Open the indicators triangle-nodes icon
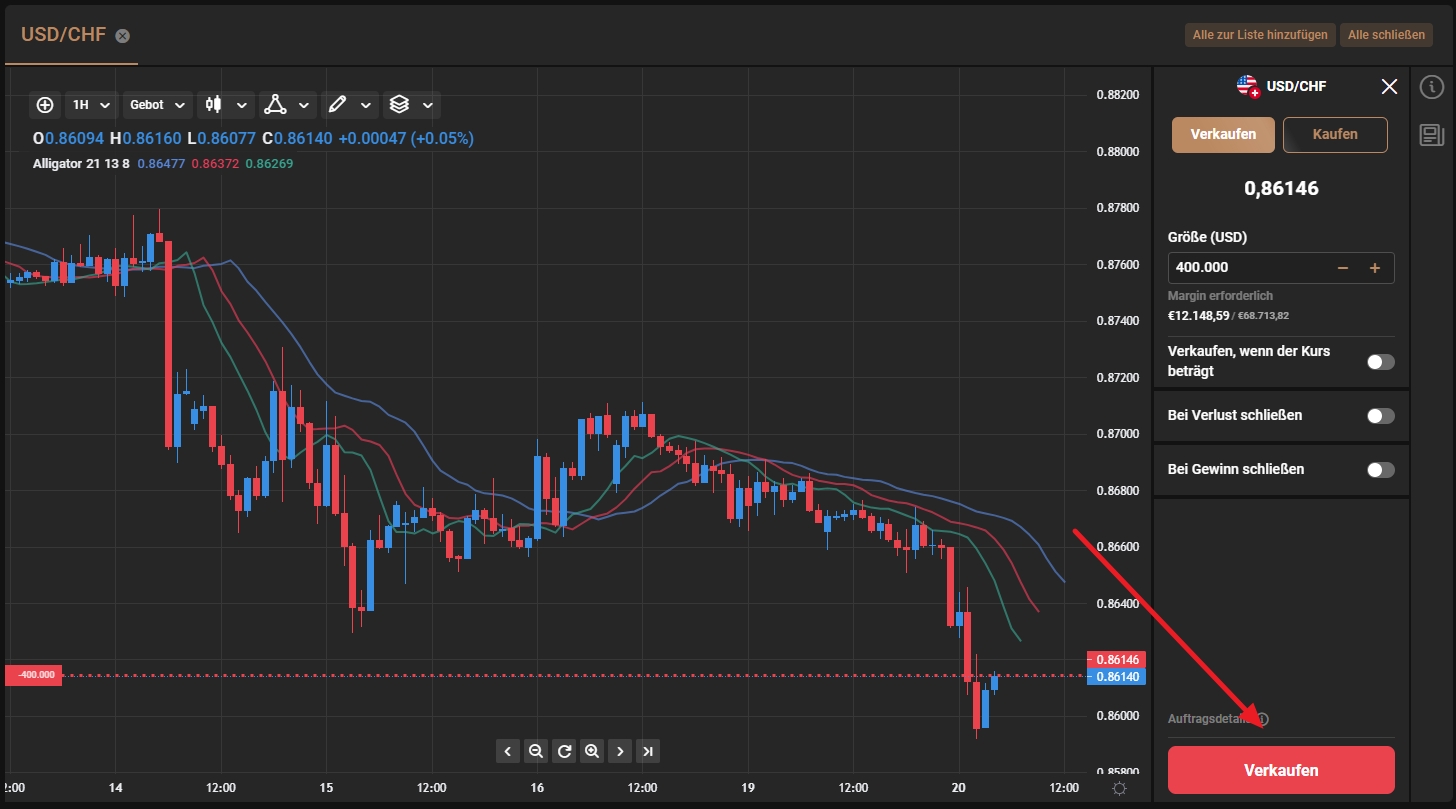Image resolution: width=1456 pixels, height=809 pixels. pos(274,104)
